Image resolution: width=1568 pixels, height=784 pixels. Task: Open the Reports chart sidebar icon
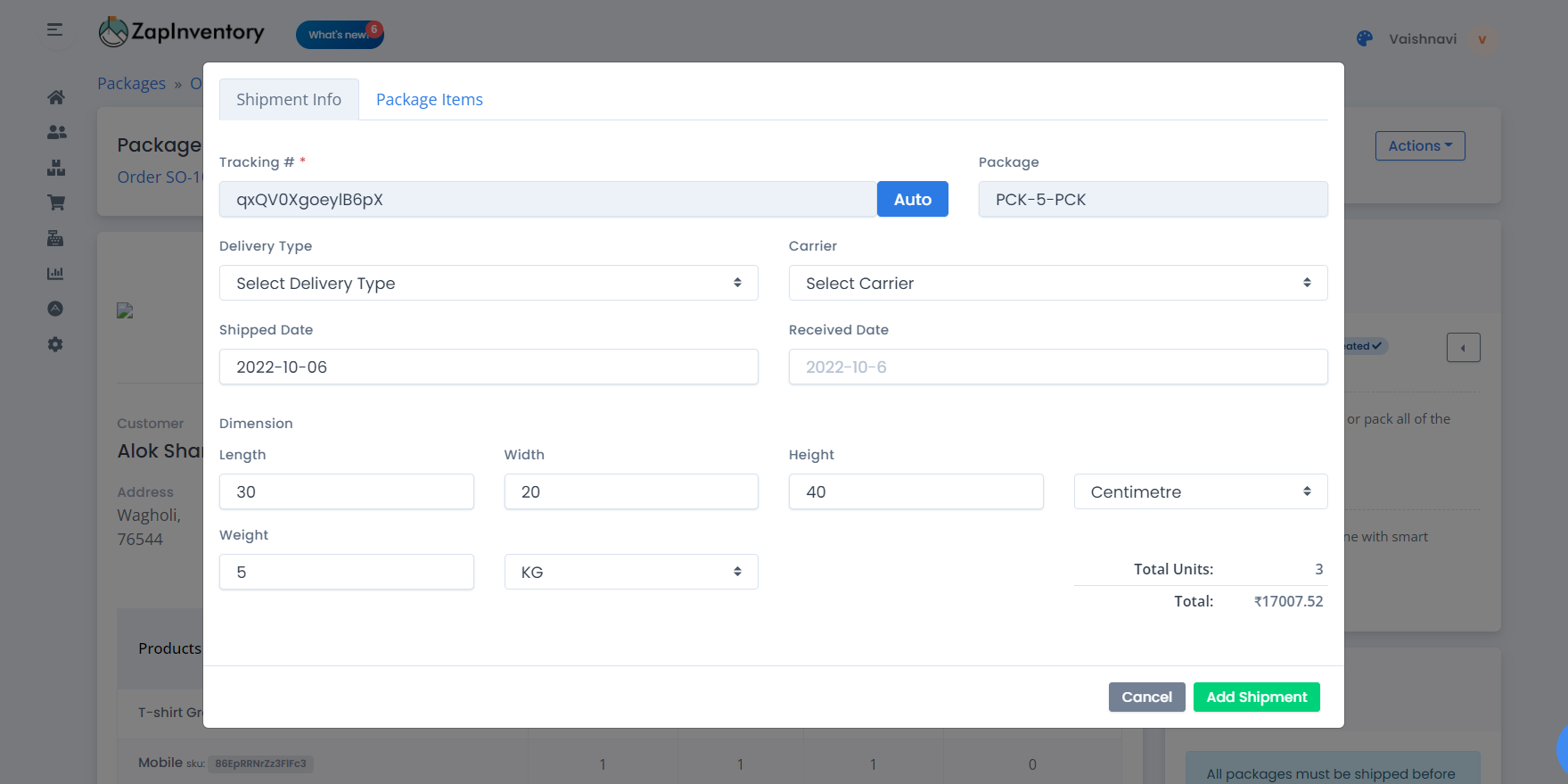[x=55, y=274]
